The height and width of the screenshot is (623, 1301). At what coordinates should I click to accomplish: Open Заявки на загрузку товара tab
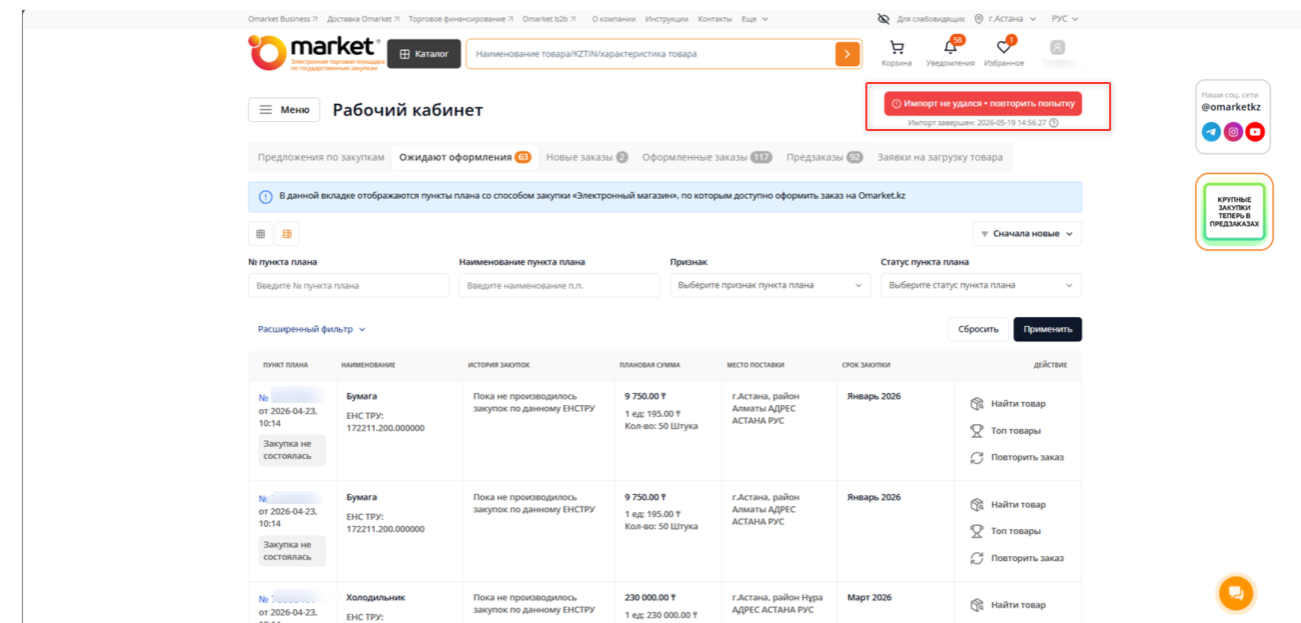[x=940, y=157]
